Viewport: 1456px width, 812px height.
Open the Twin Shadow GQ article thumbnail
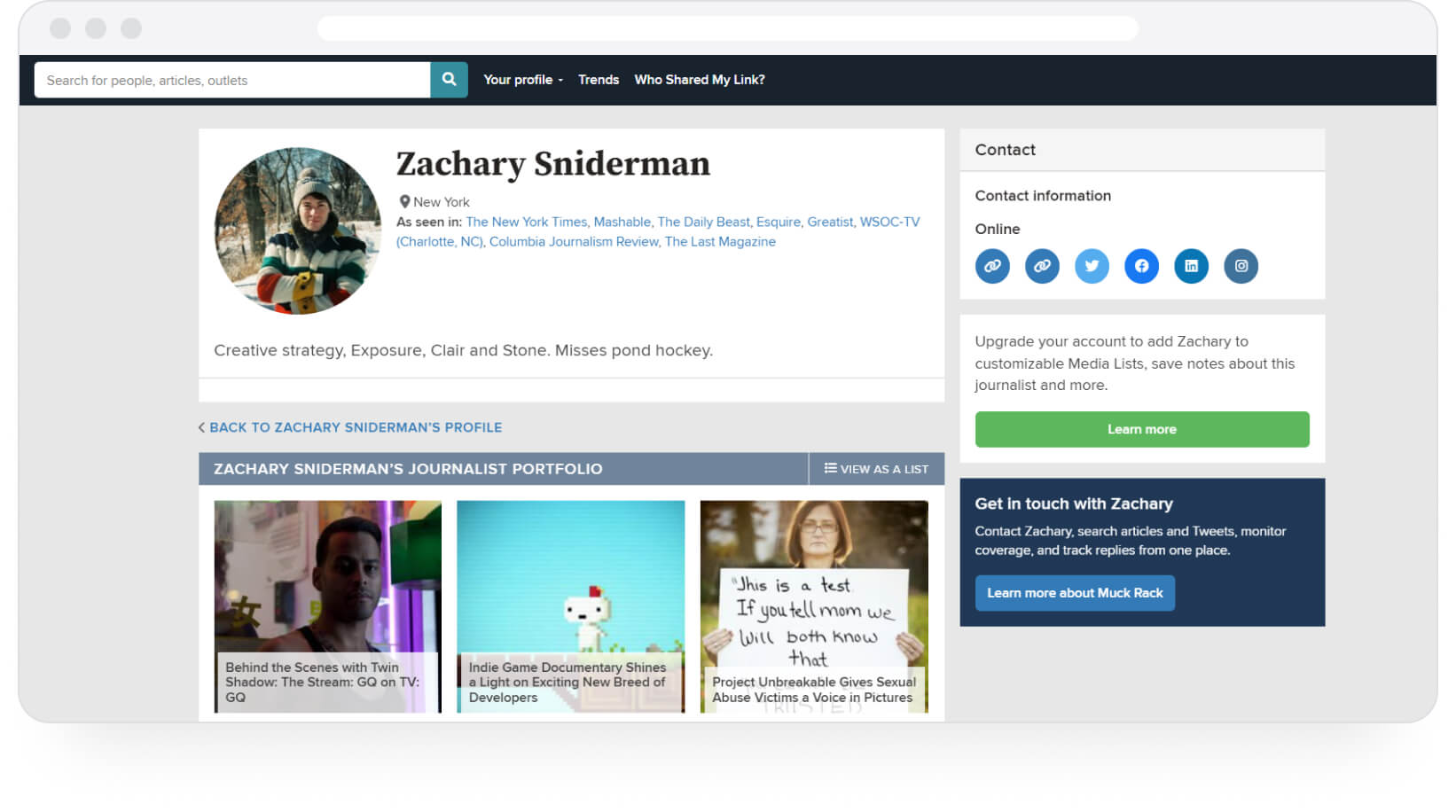(327, 606)
